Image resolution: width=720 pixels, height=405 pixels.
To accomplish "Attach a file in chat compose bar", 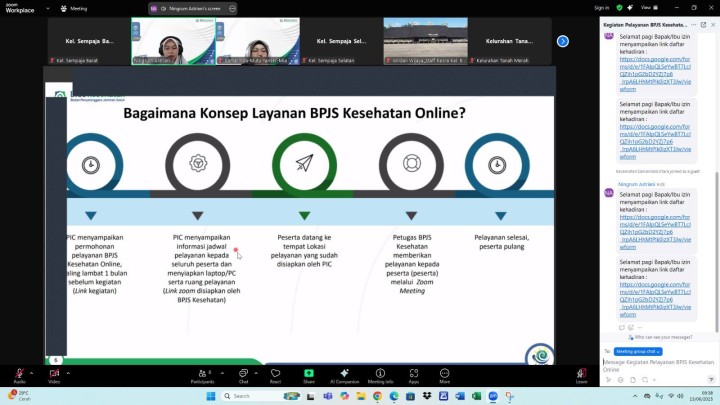I will pyautogui.click(x=633, y=380).
